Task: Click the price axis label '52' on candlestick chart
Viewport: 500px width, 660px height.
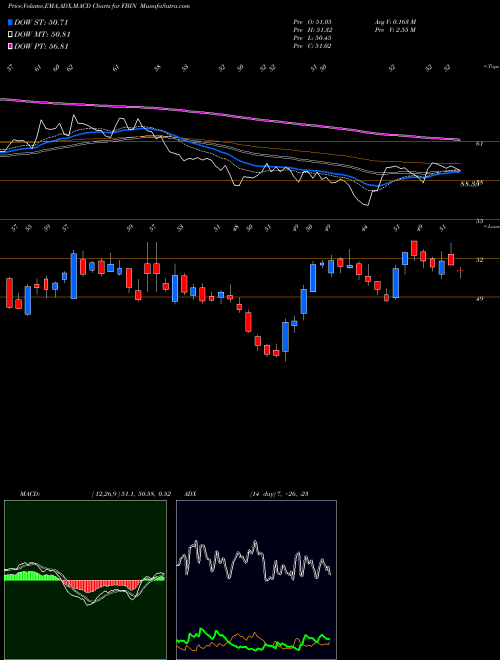Action: tap(479, 260)
